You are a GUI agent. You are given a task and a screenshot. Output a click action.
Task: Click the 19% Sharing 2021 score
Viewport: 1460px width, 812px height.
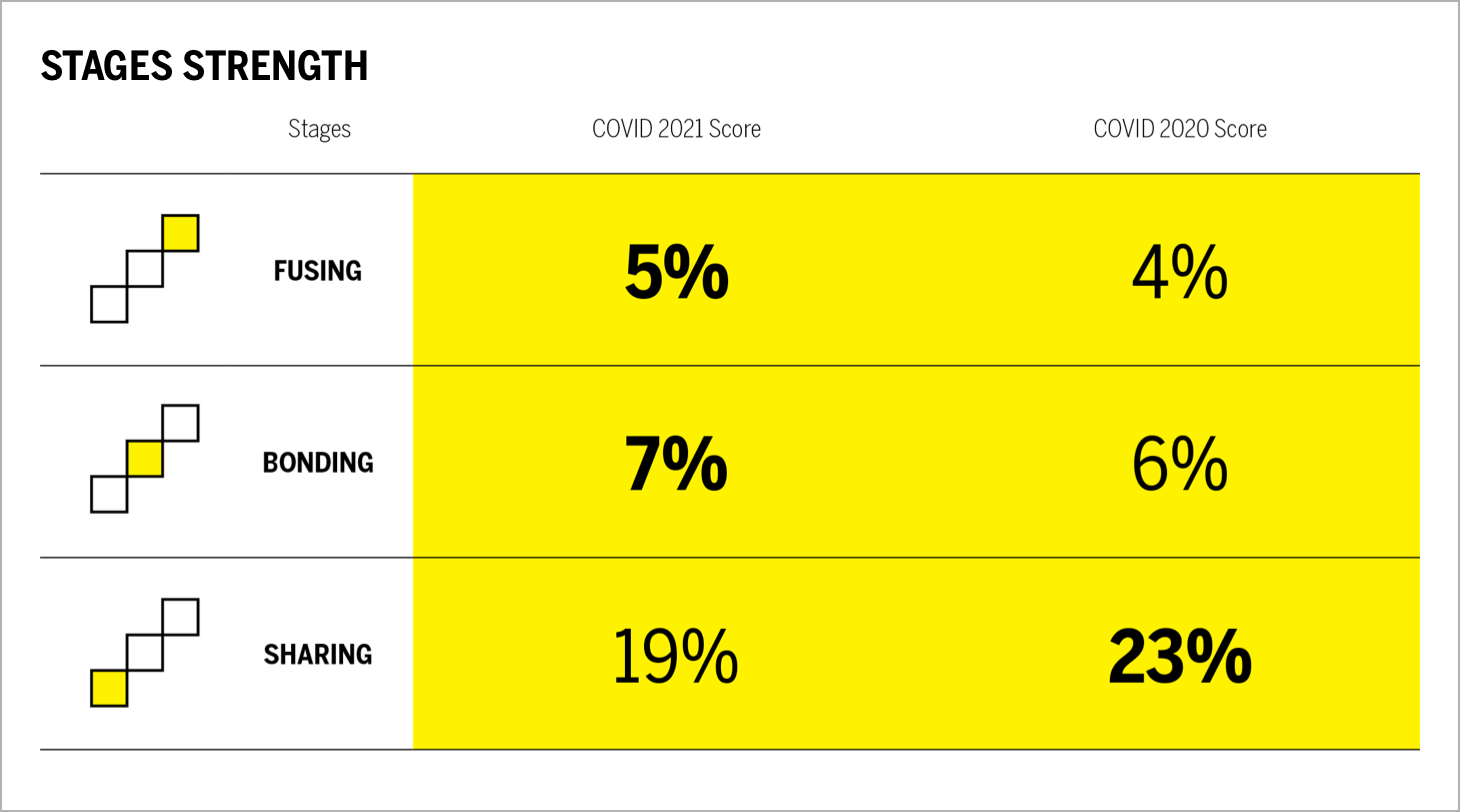click(x=676, y=656)
